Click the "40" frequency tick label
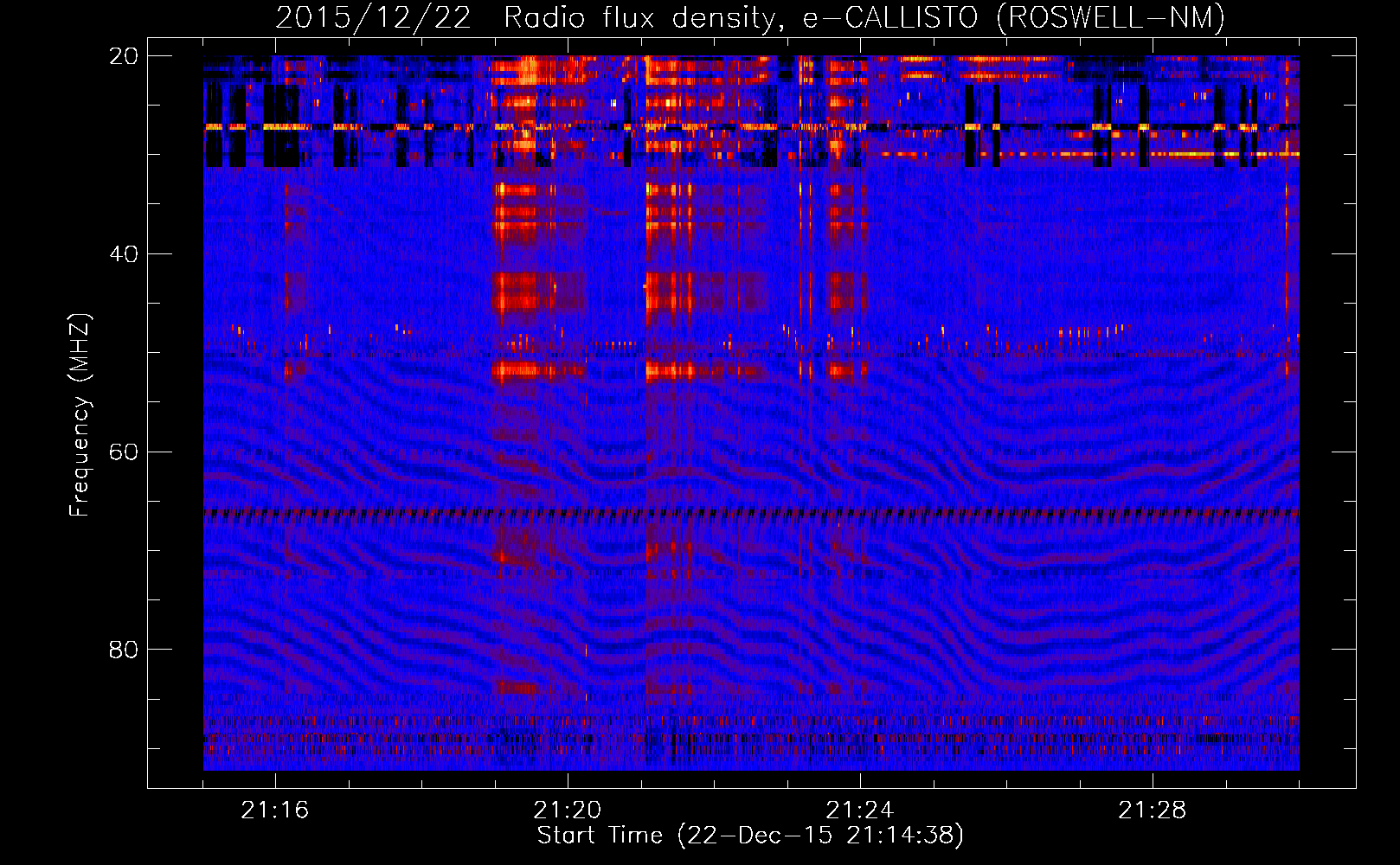 [124, 254]
